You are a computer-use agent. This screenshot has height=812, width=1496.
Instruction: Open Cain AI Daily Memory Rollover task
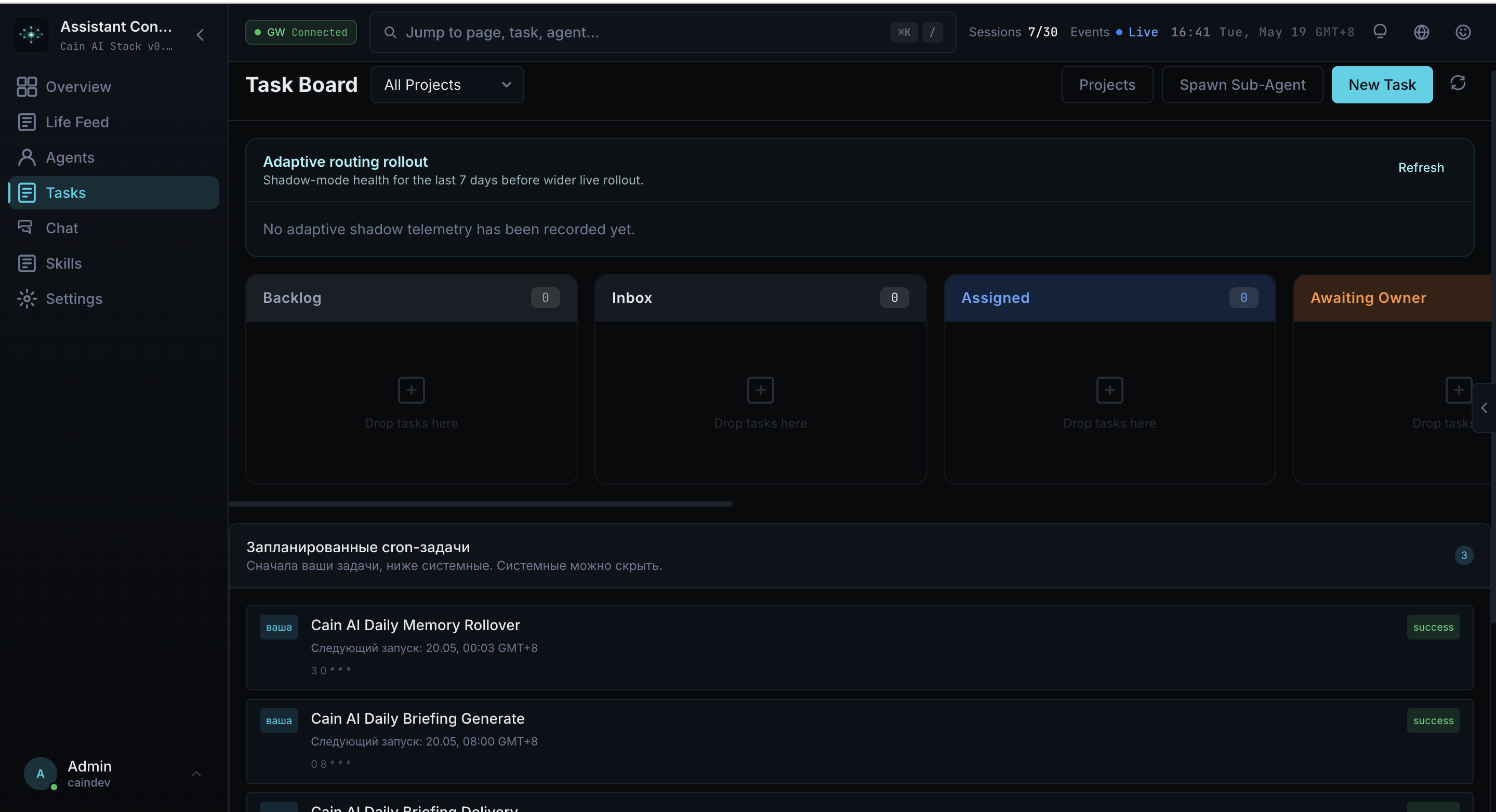pyautogui.click(x=859, y=648)
